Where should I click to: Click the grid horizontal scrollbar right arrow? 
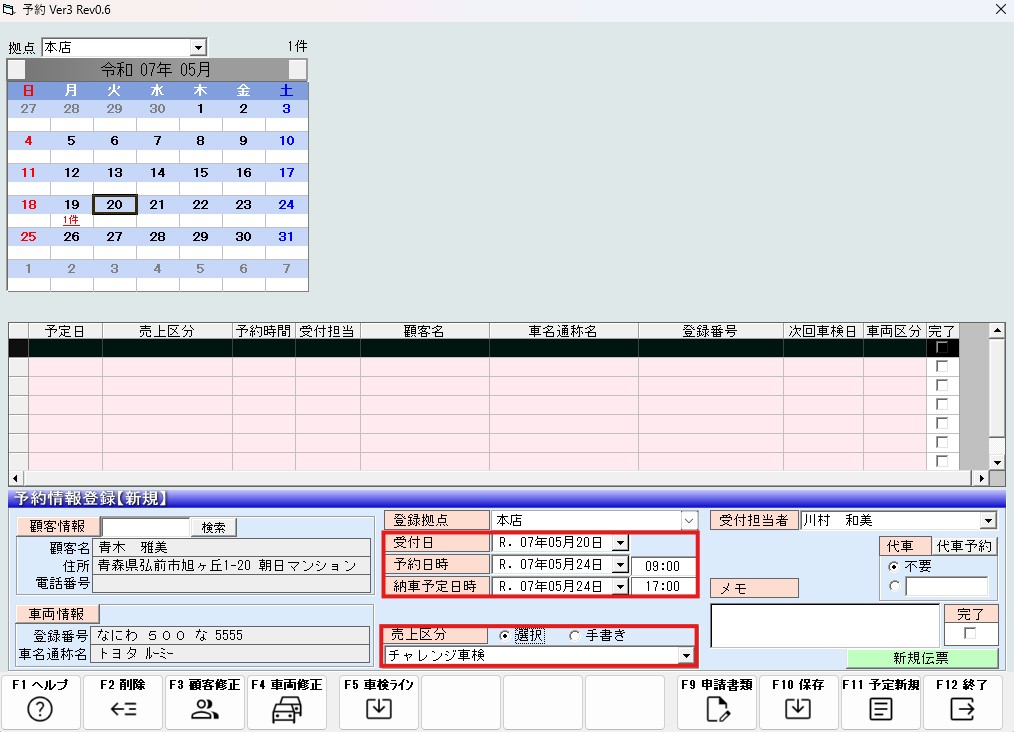tap(982, 479)
